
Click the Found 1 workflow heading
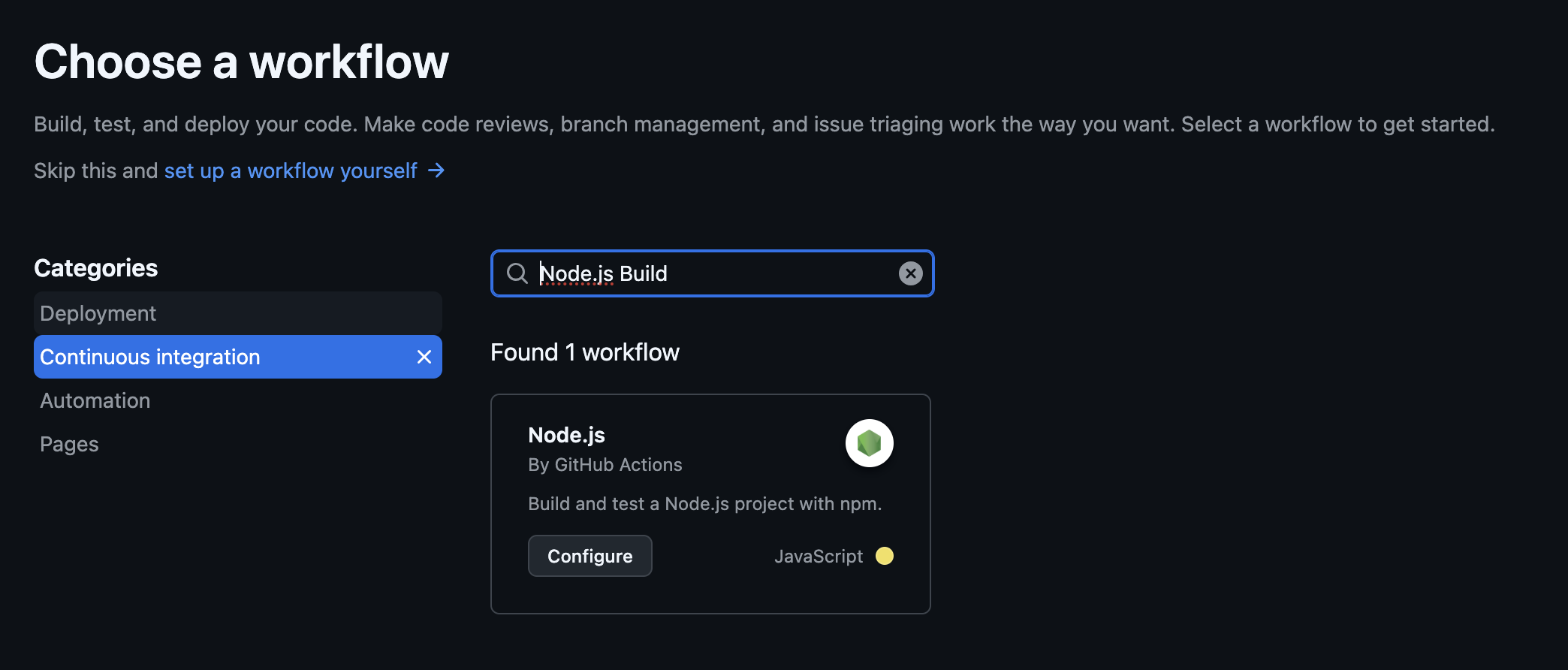[585, 352]
